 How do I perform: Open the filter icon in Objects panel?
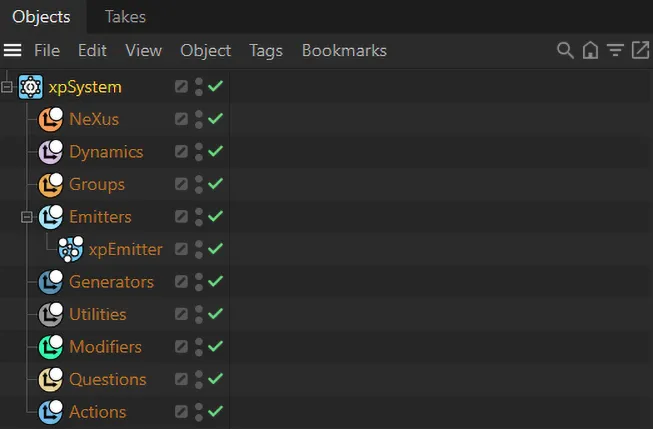tap(615, 50)
